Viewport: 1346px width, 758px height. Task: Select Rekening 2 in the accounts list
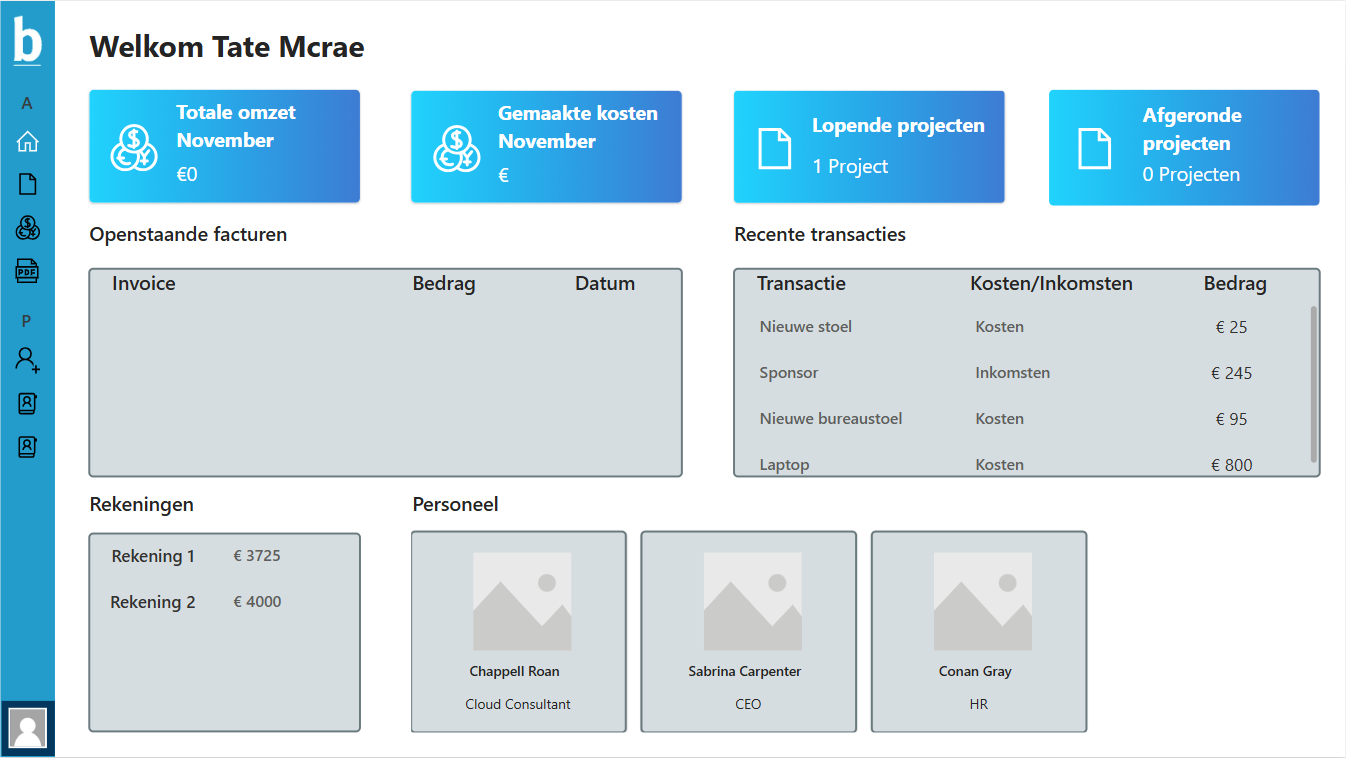click(x=153, y=602)
